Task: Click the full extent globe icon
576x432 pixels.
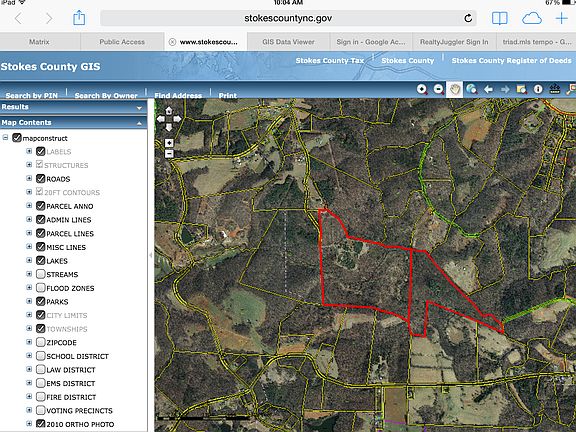Action: coord(471,89)
